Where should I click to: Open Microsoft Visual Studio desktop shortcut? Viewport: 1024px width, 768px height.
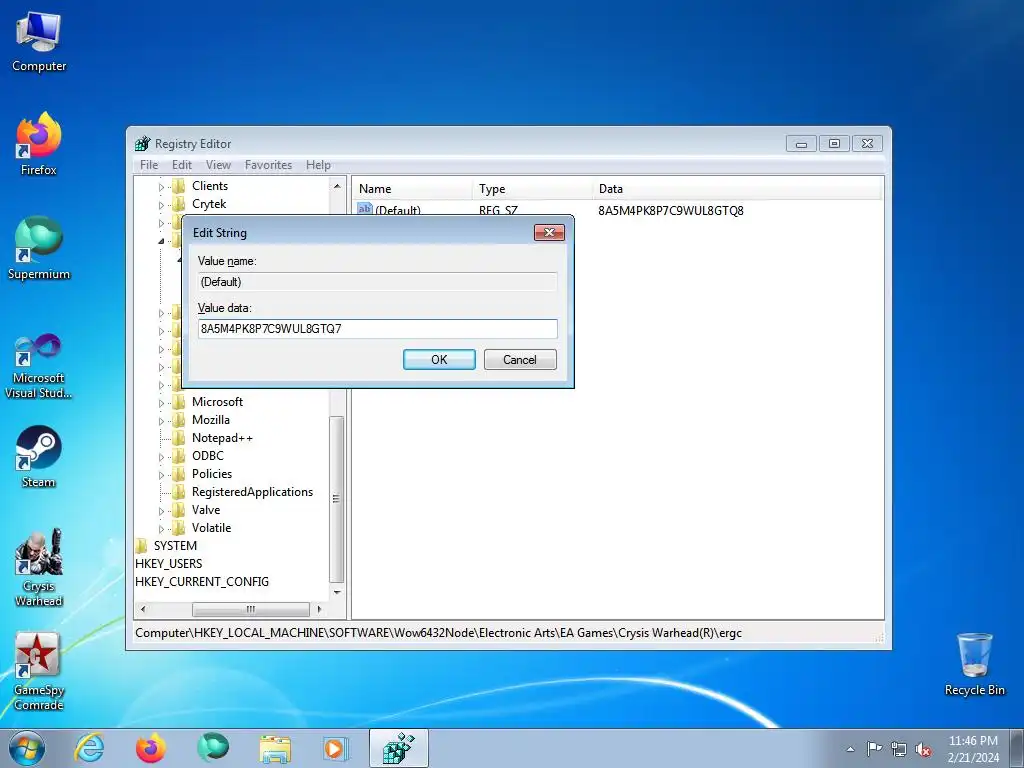(39, 366)
